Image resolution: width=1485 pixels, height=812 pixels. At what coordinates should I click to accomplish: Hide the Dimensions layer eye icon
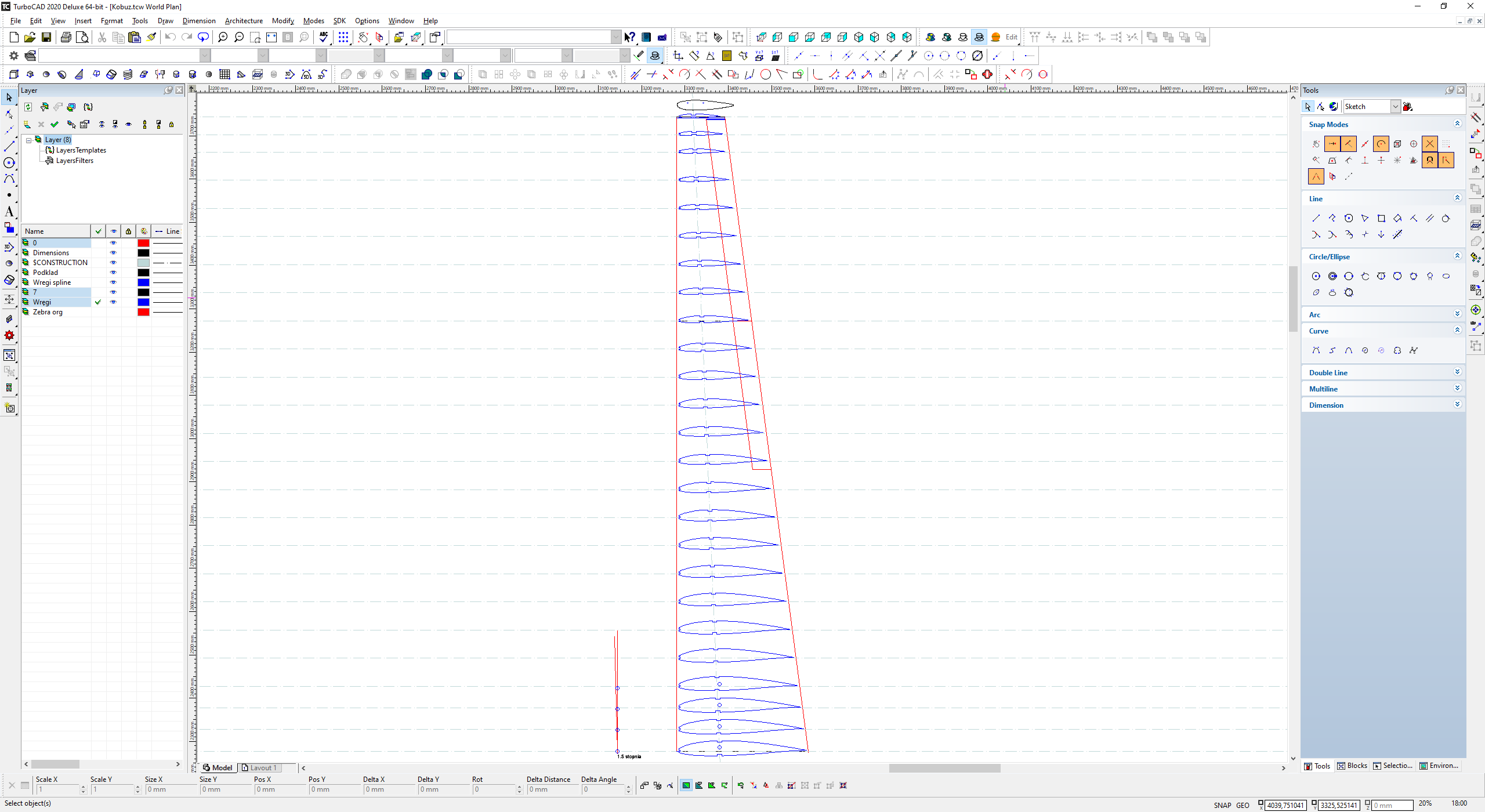point(113,253)
